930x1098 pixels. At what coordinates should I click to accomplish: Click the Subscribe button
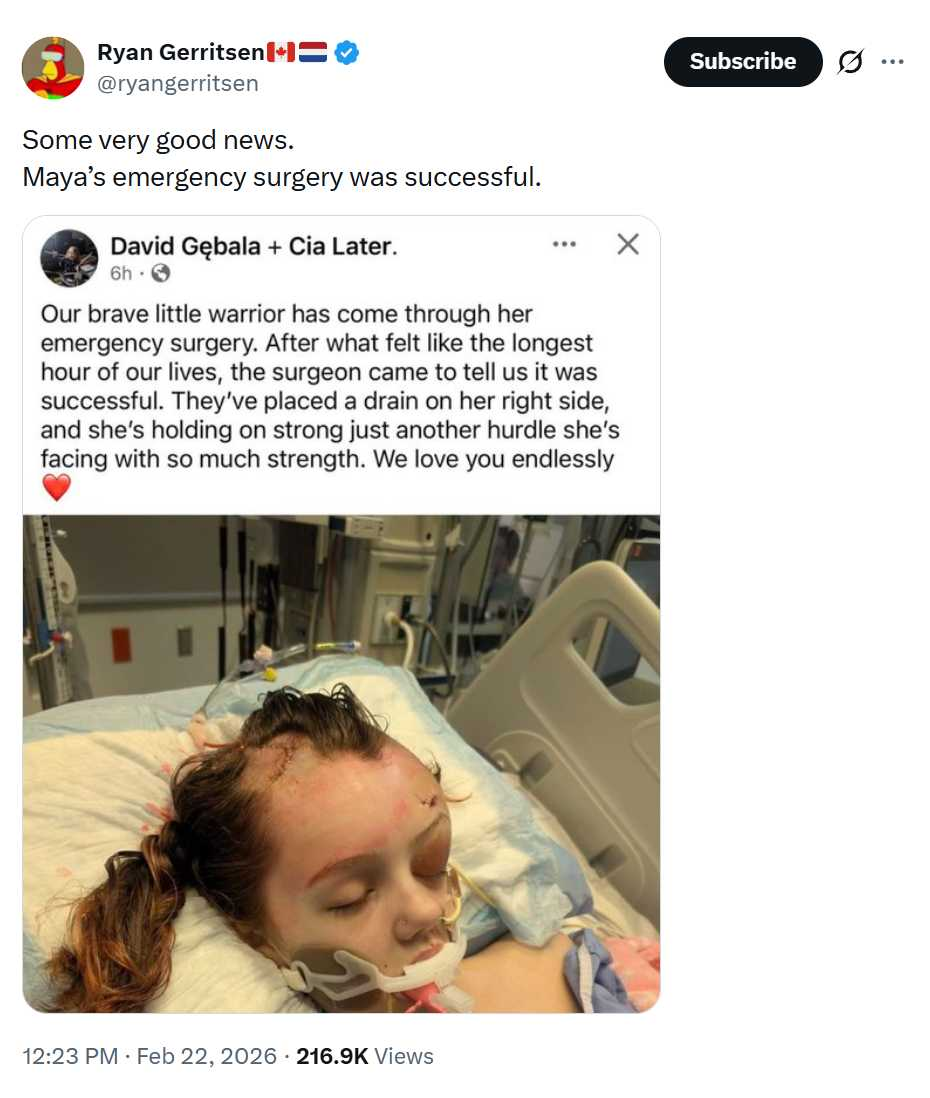coord(743,62)
